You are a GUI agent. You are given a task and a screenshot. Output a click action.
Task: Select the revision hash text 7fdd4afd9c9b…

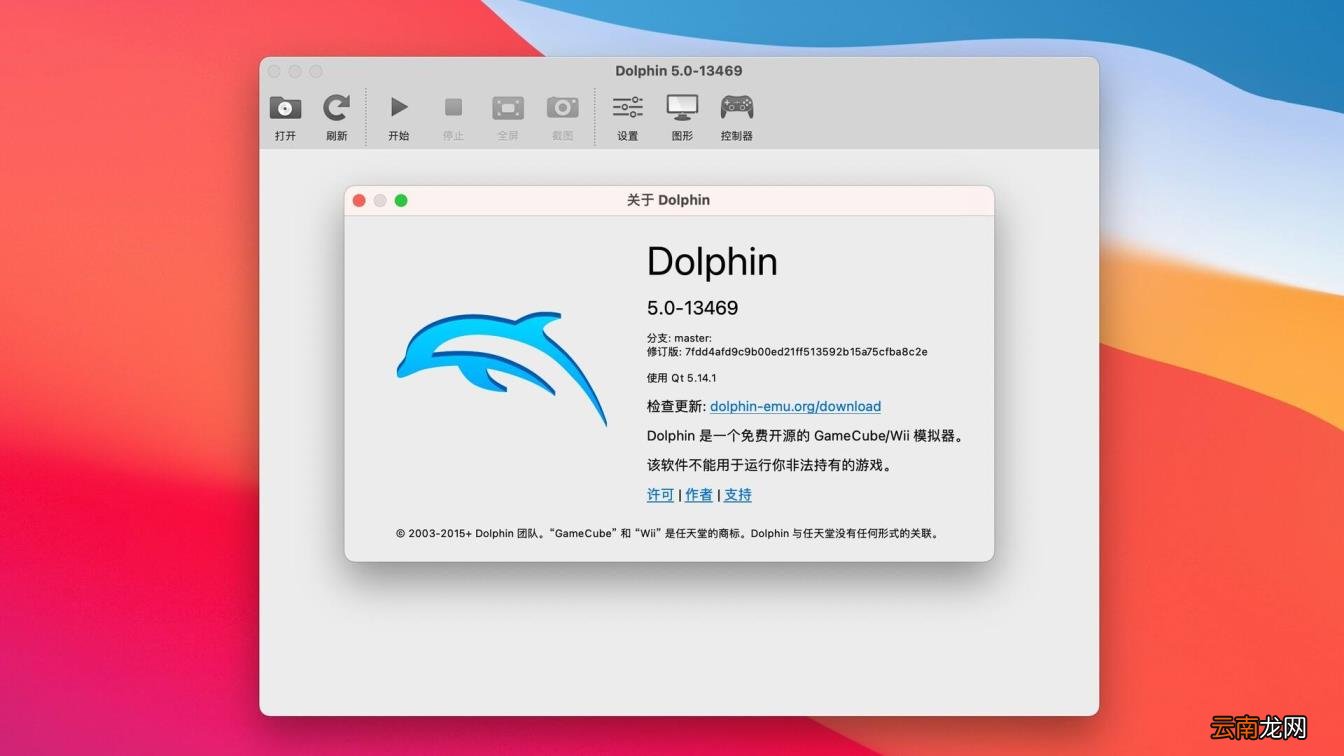(806, 352)
